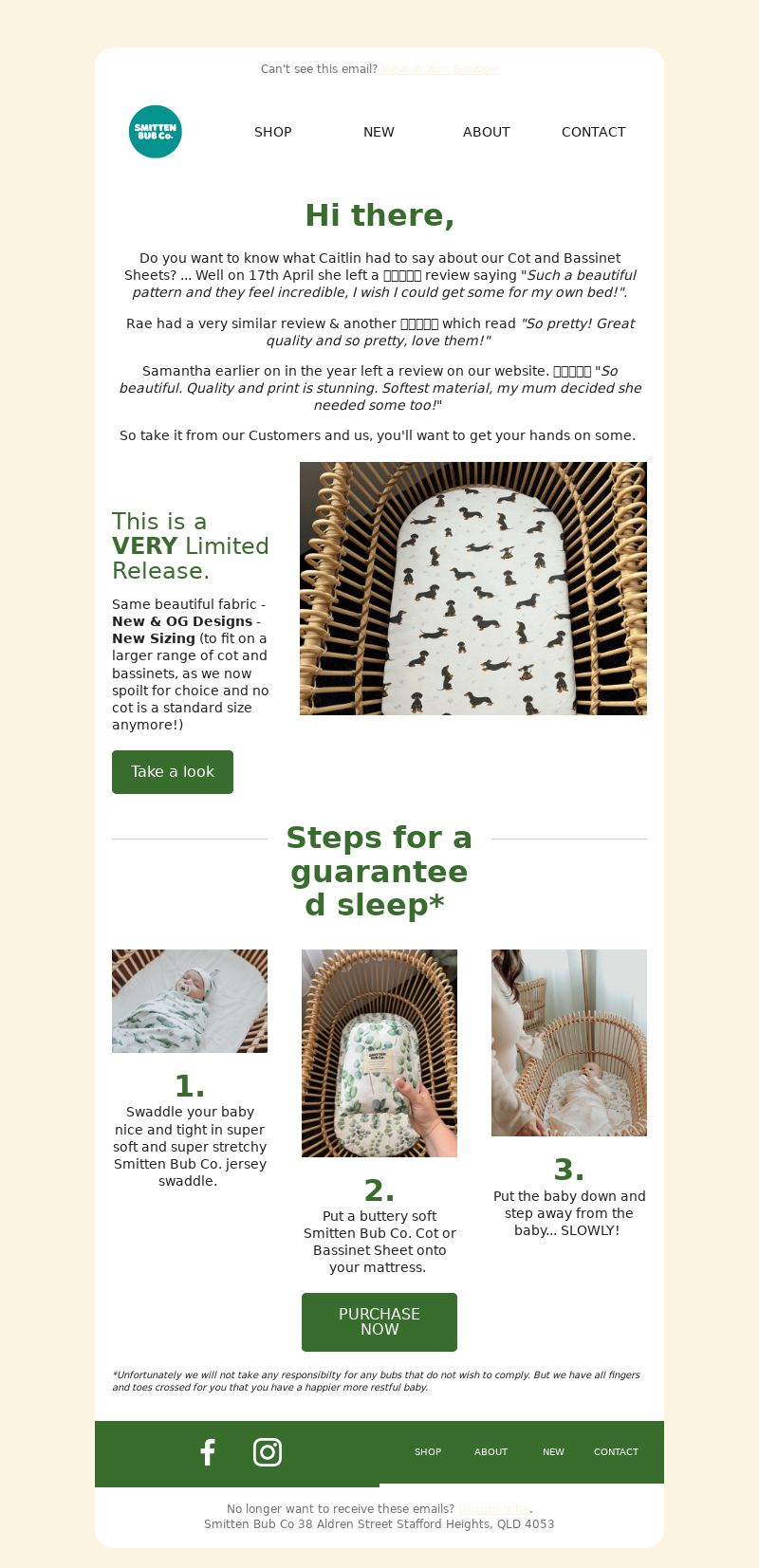Click the Smitten Bub Co. logo
759x1568 pixels.
[x=156, y=132]
